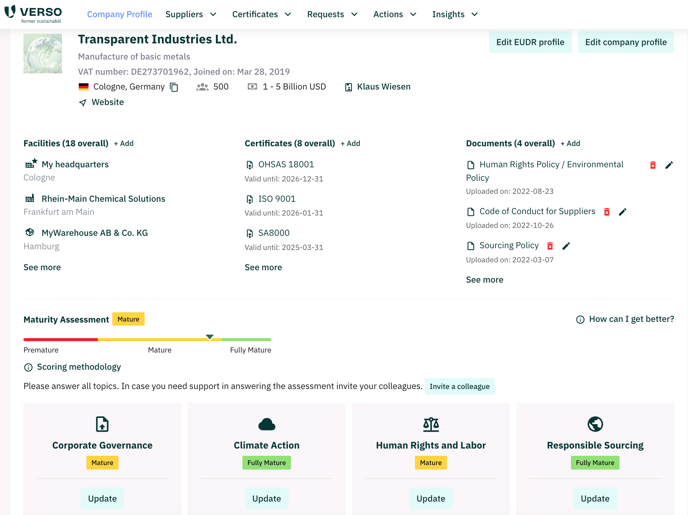Click Edit EUDR profile button

(x=530, y=42)
